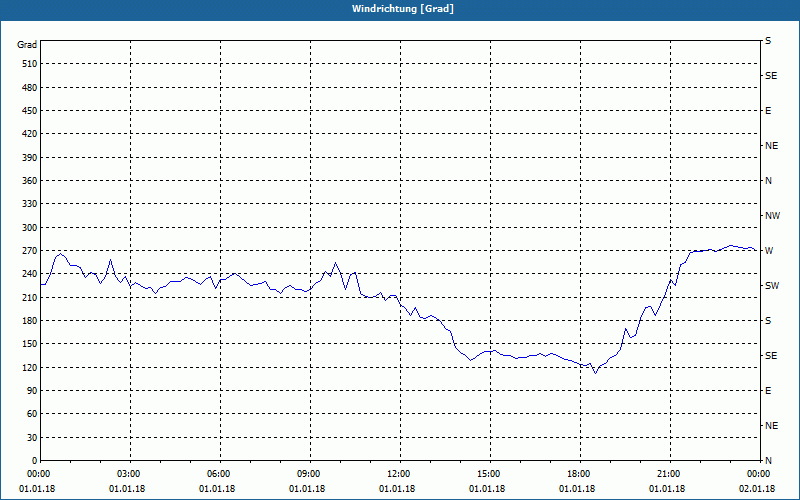
Task: Select the 390 y-axis tick label
Action: pyautogui.click(x=30, y=158)
